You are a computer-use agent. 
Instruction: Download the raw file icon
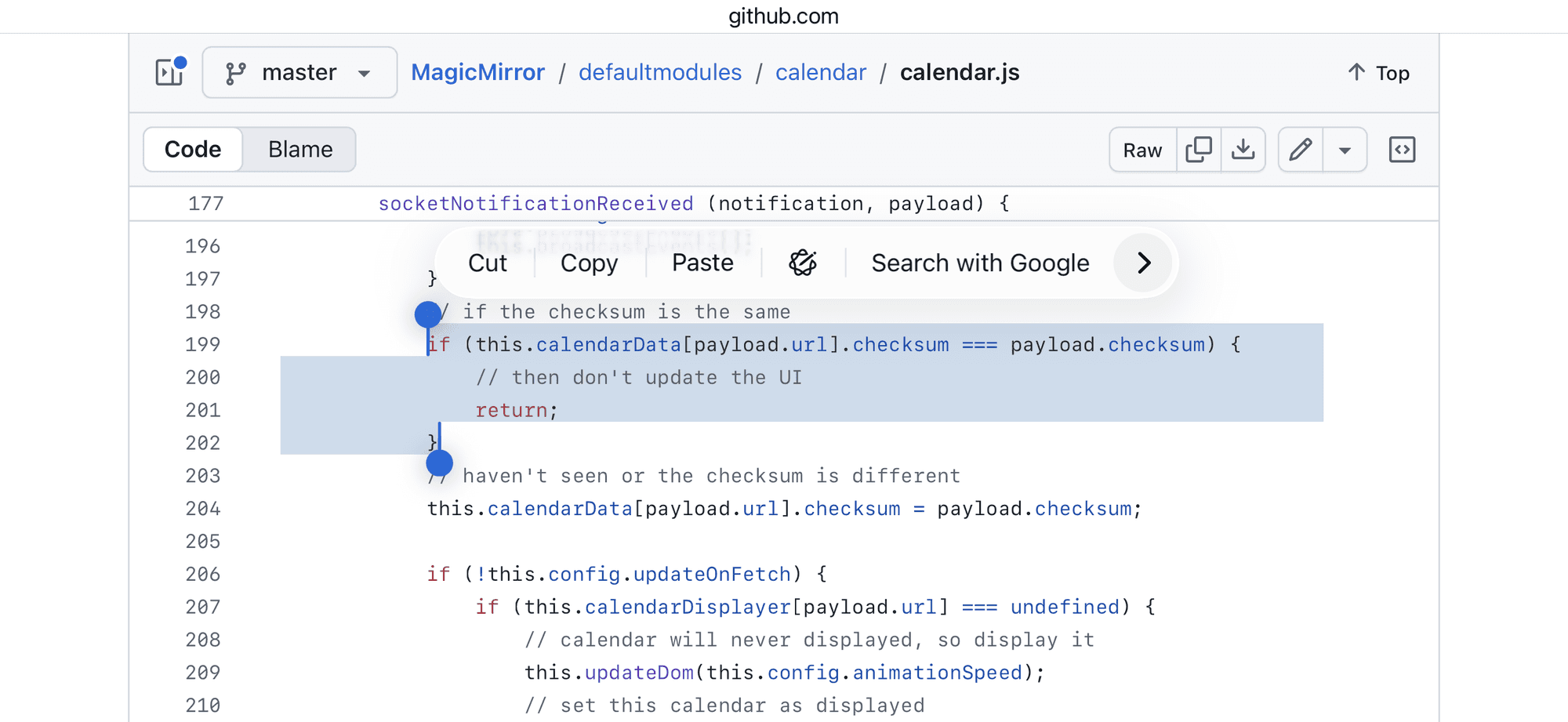tap(1243, 150)
